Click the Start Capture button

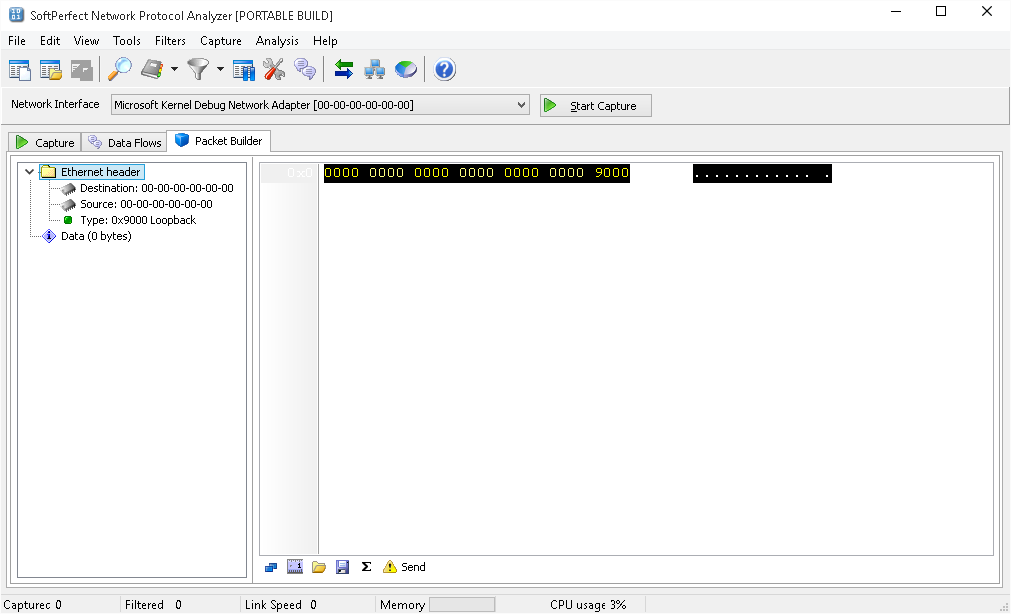[x=596, y=106]
